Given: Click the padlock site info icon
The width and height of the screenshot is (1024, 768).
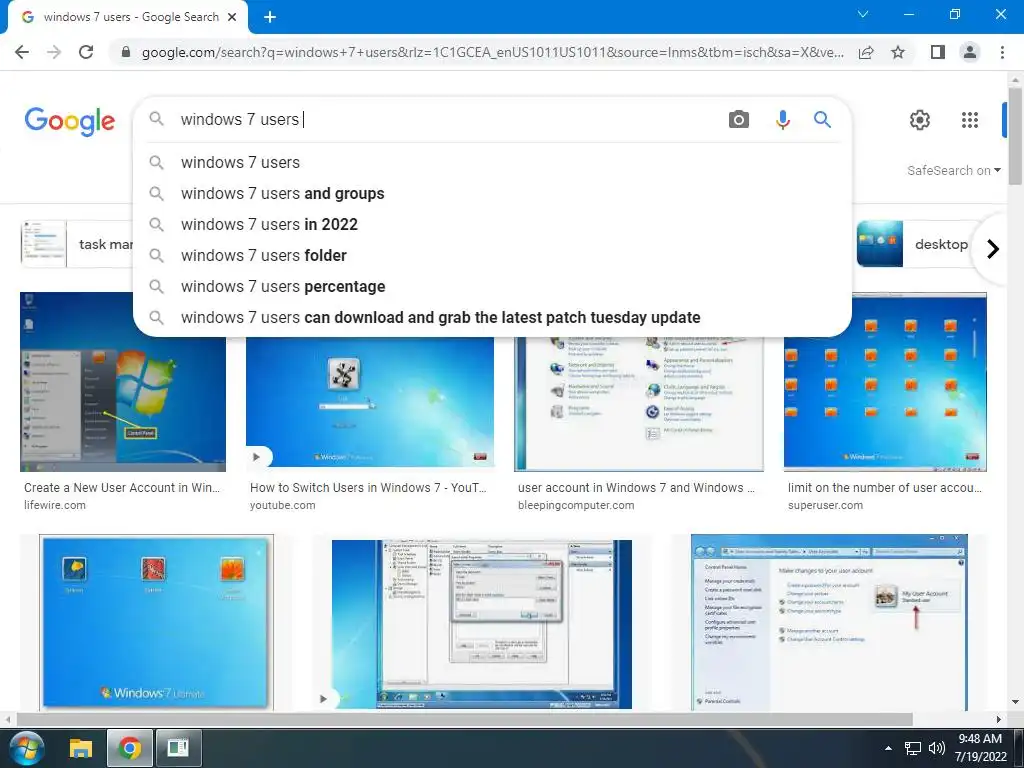Looking at the screenshot, I should [x=126, y=52].
